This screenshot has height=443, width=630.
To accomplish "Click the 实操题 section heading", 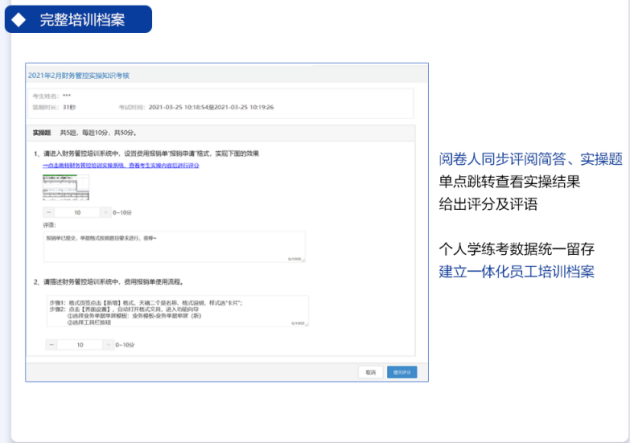I will 42,133.
